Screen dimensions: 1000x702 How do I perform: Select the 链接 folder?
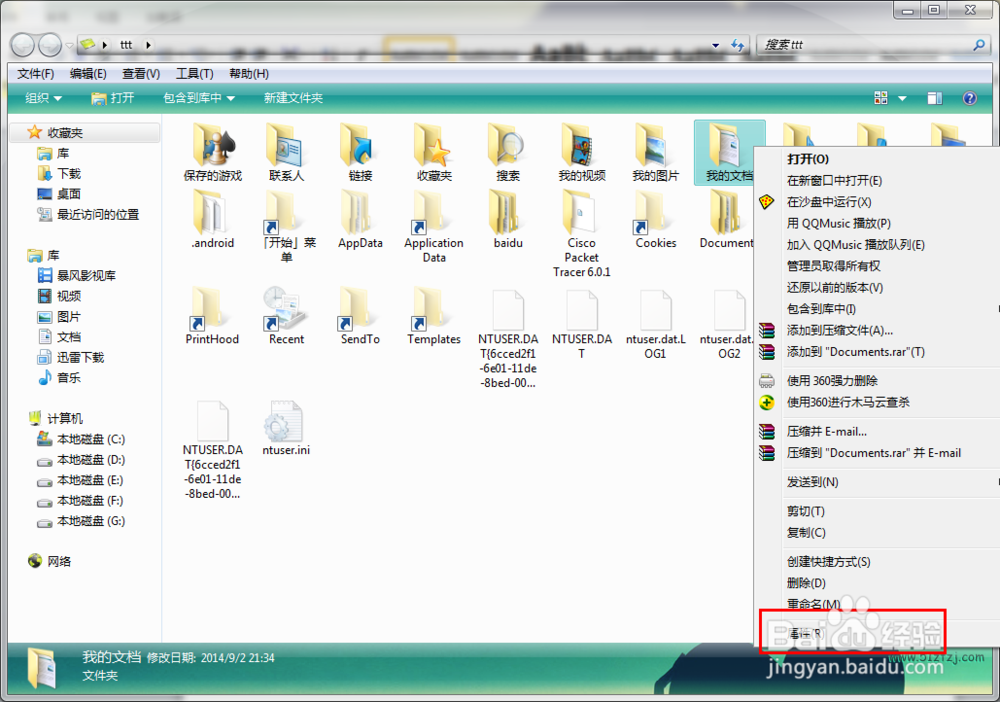coord(360,152)
